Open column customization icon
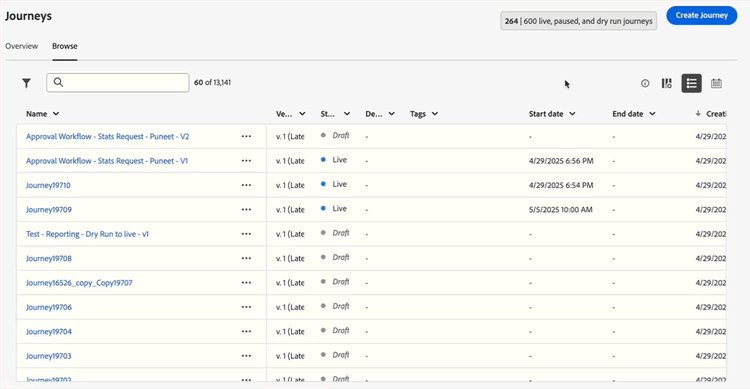750x389 pixels. [666, 83]
